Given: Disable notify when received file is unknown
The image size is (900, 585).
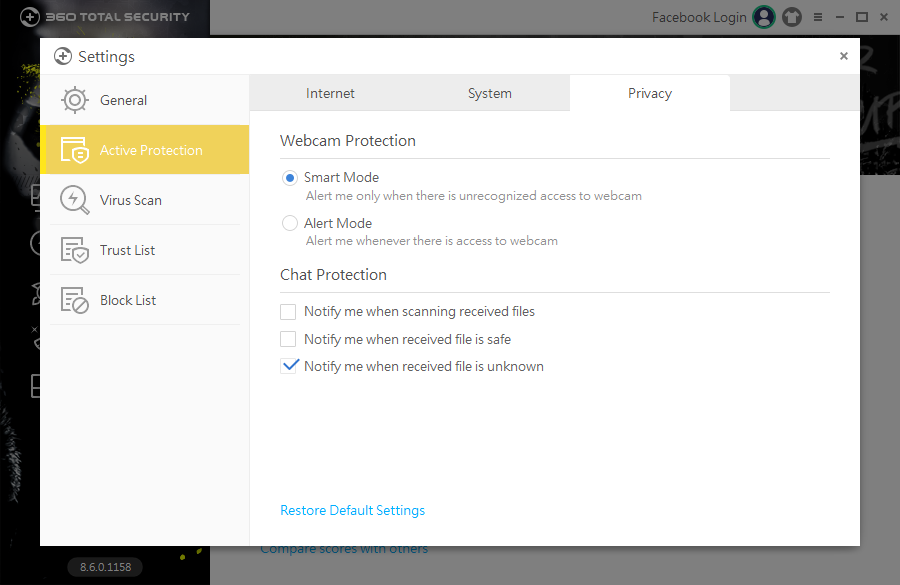Looking at the screenshot, I should click(289, 366).
